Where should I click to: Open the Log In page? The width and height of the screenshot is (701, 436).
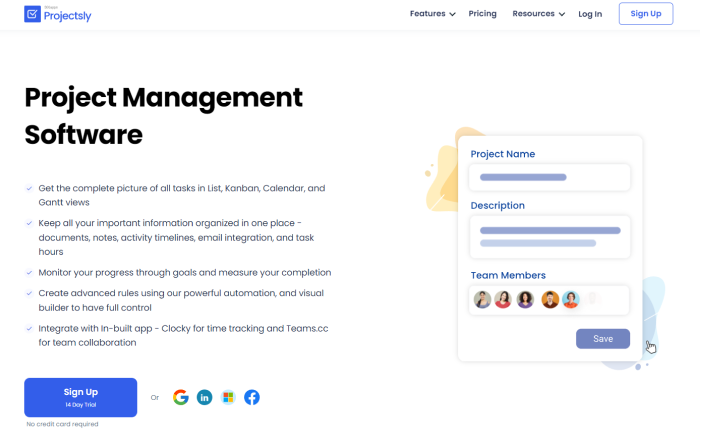click(590, 14)
